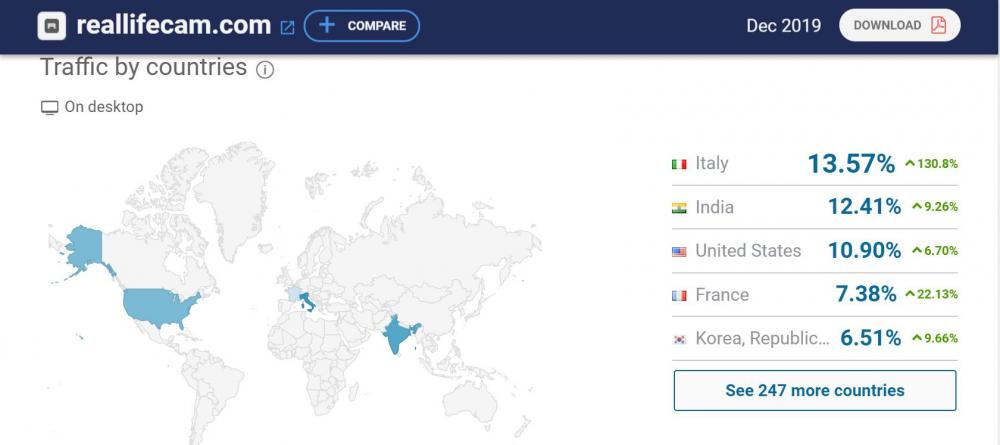Click the Dec 2019 date label

(783, 26)
